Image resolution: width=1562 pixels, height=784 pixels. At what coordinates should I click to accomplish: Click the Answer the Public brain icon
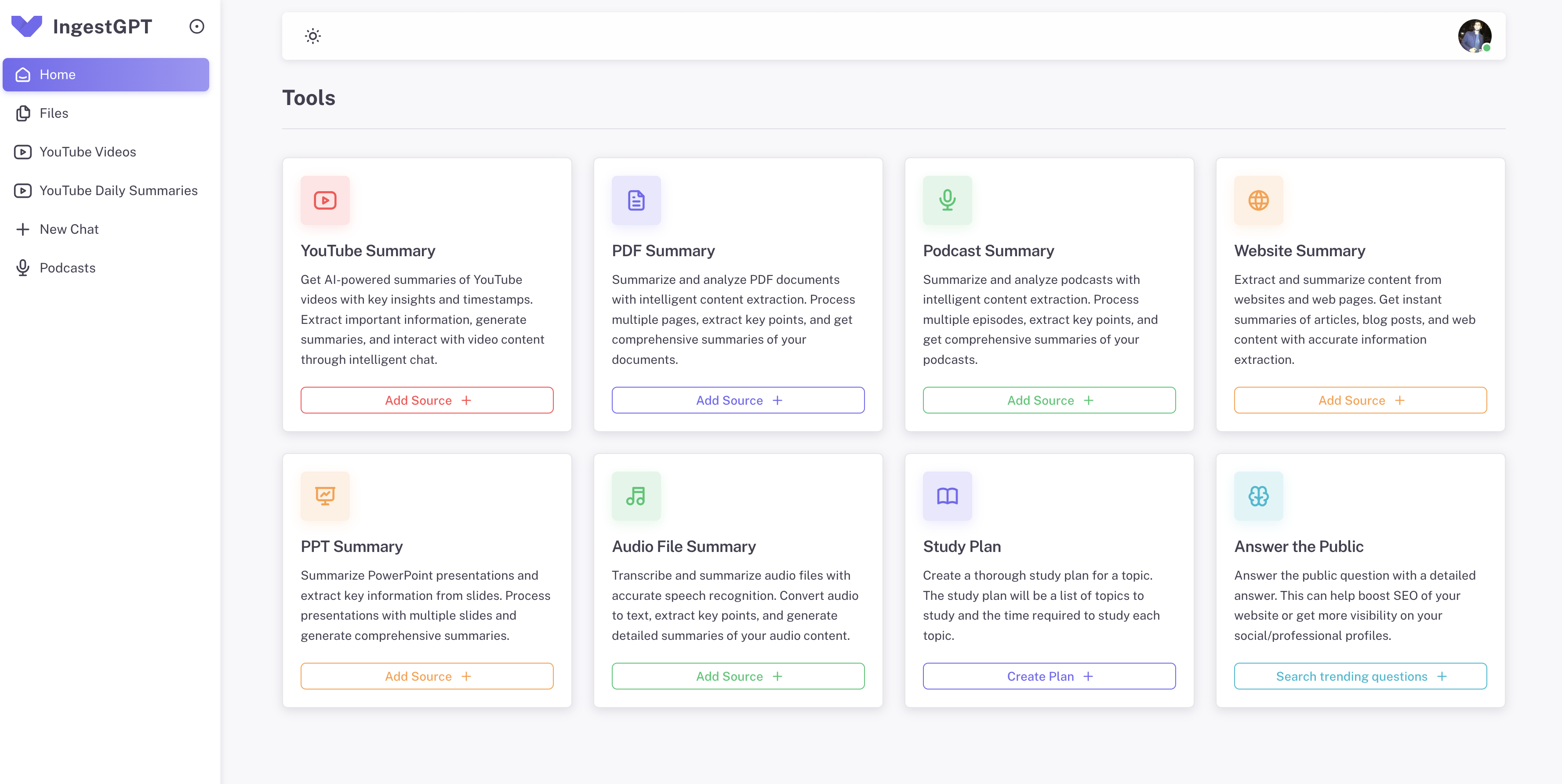(x=1258, y=496)
